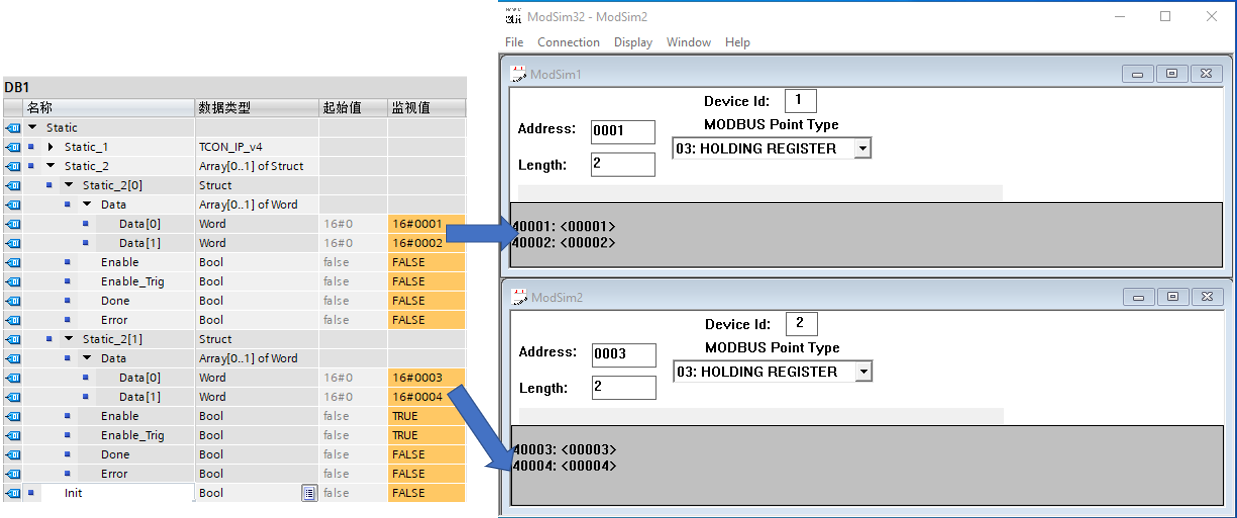Click monitor value 16#0003
This screenshot has width=1237, height=518.
pos(427,378)
